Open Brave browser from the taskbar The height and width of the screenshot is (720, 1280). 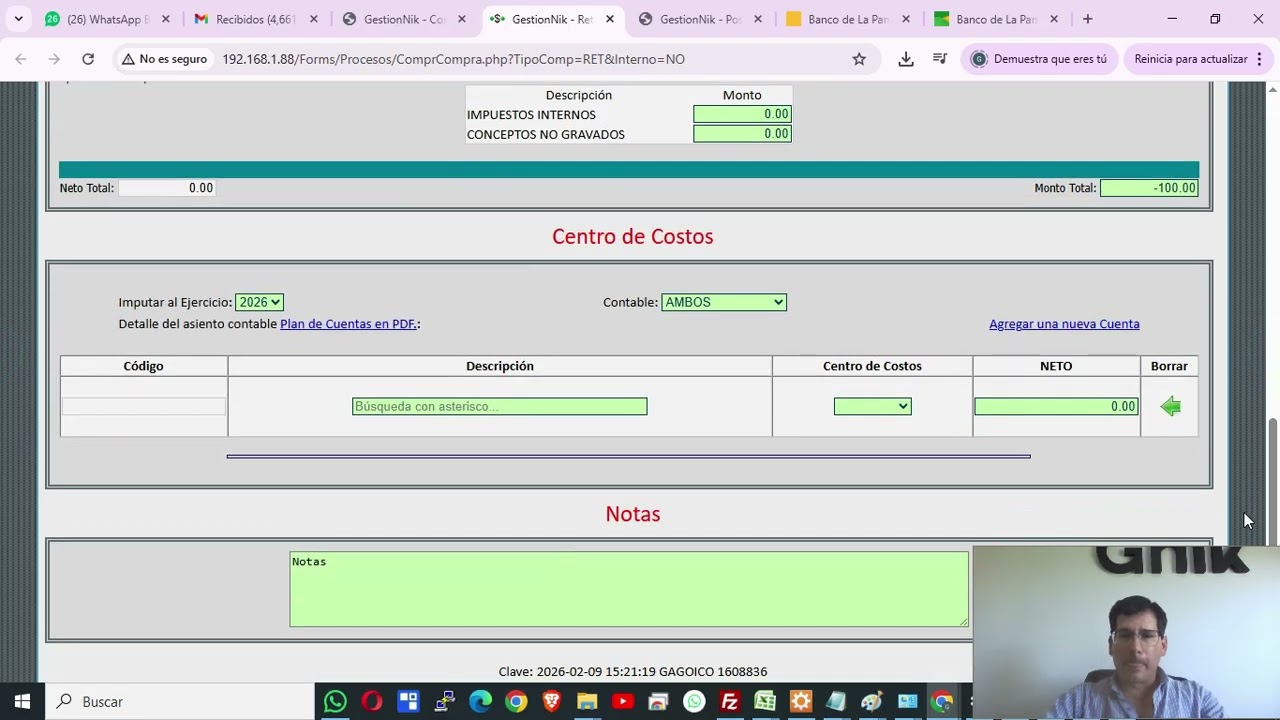pyautogui.click(x=551, y=701)
